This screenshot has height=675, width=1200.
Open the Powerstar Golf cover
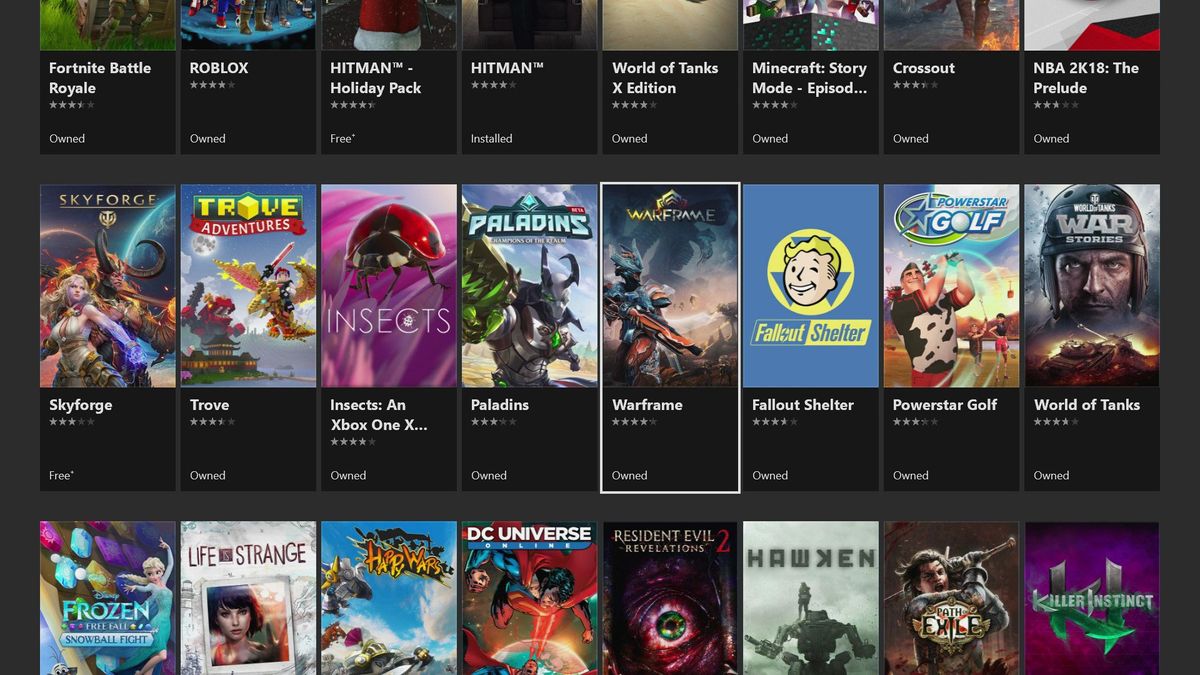coord(950,285)
